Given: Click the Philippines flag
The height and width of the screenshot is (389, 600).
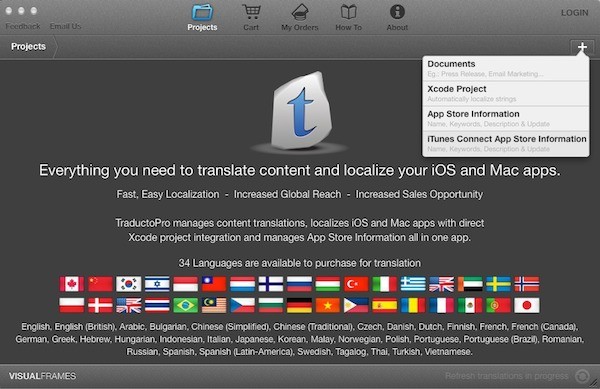Looking at the screenshot, I should click(356, 306).
